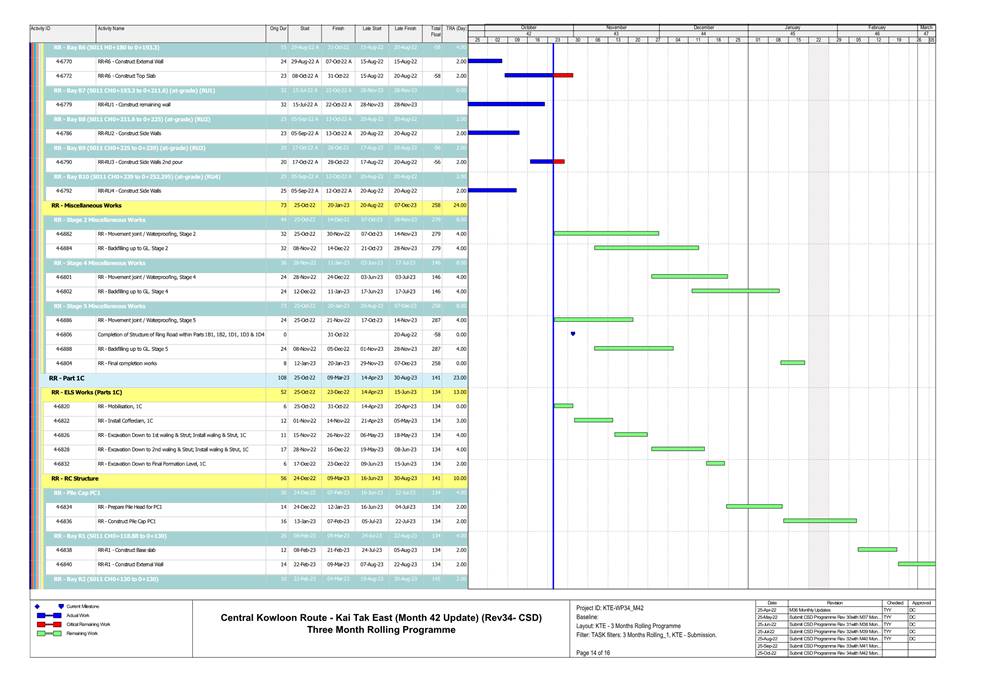Collapse the RR - Part 1C group band
Screen dimensions: 992x700
(x=68, y=378)
